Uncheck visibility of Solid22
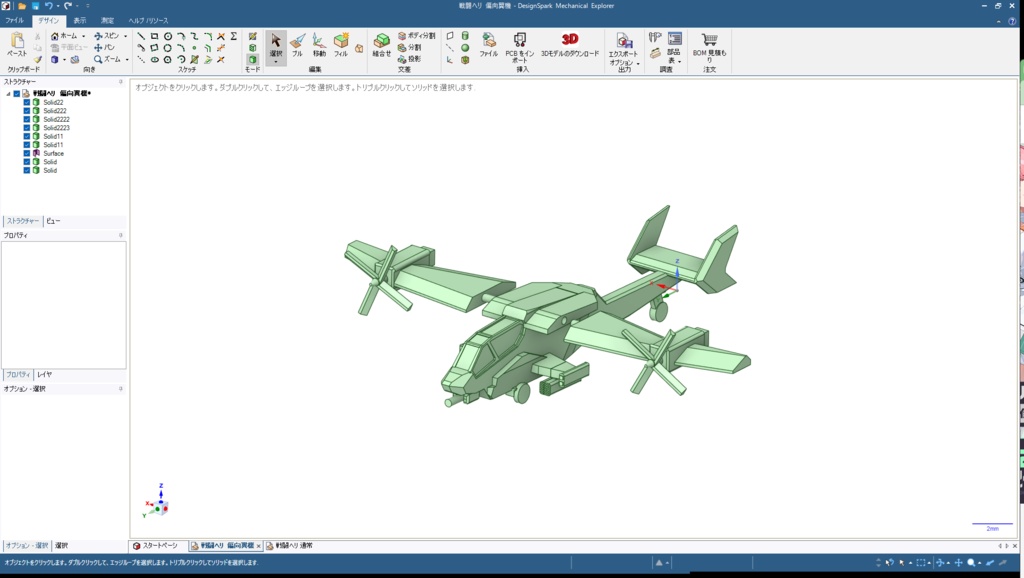The height and width of the screenshot is (578, 1024). click(x=27, y=103)
